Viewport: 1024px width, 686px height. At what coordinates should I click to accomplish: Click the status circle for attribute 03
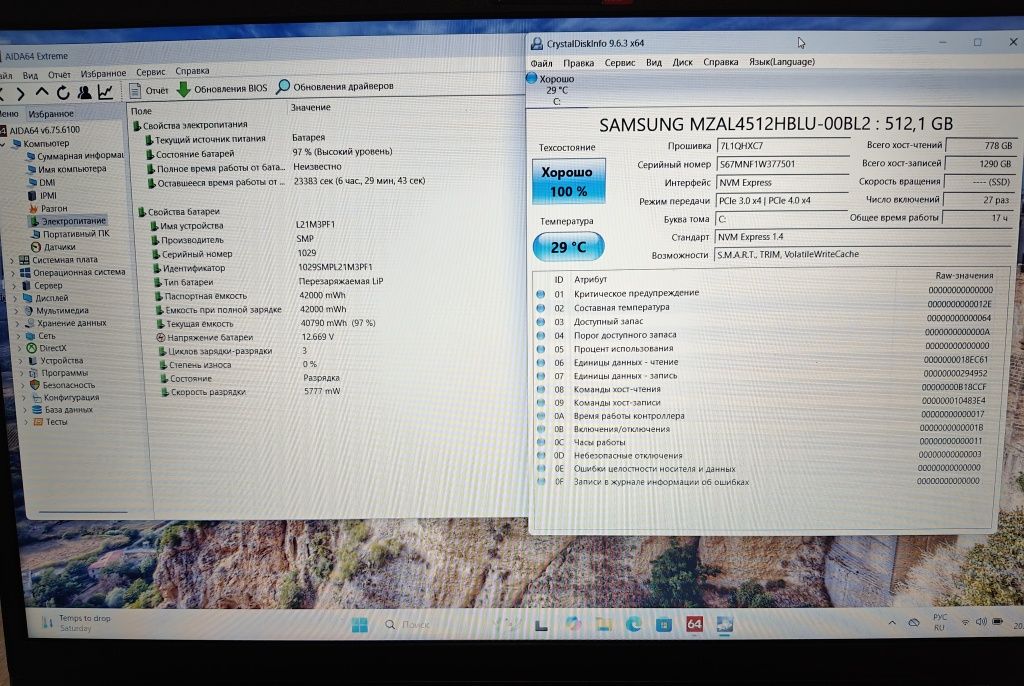tap(541, 321)
